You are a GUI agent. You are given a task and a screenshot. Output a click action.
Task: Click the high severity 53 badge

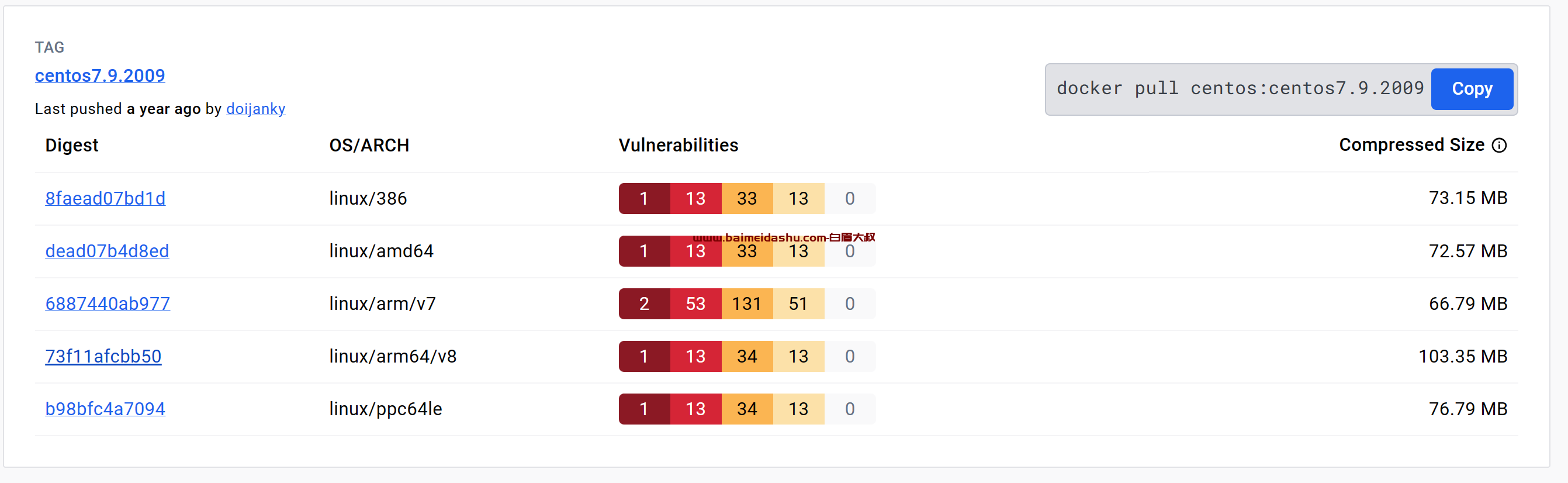point(695,304)
